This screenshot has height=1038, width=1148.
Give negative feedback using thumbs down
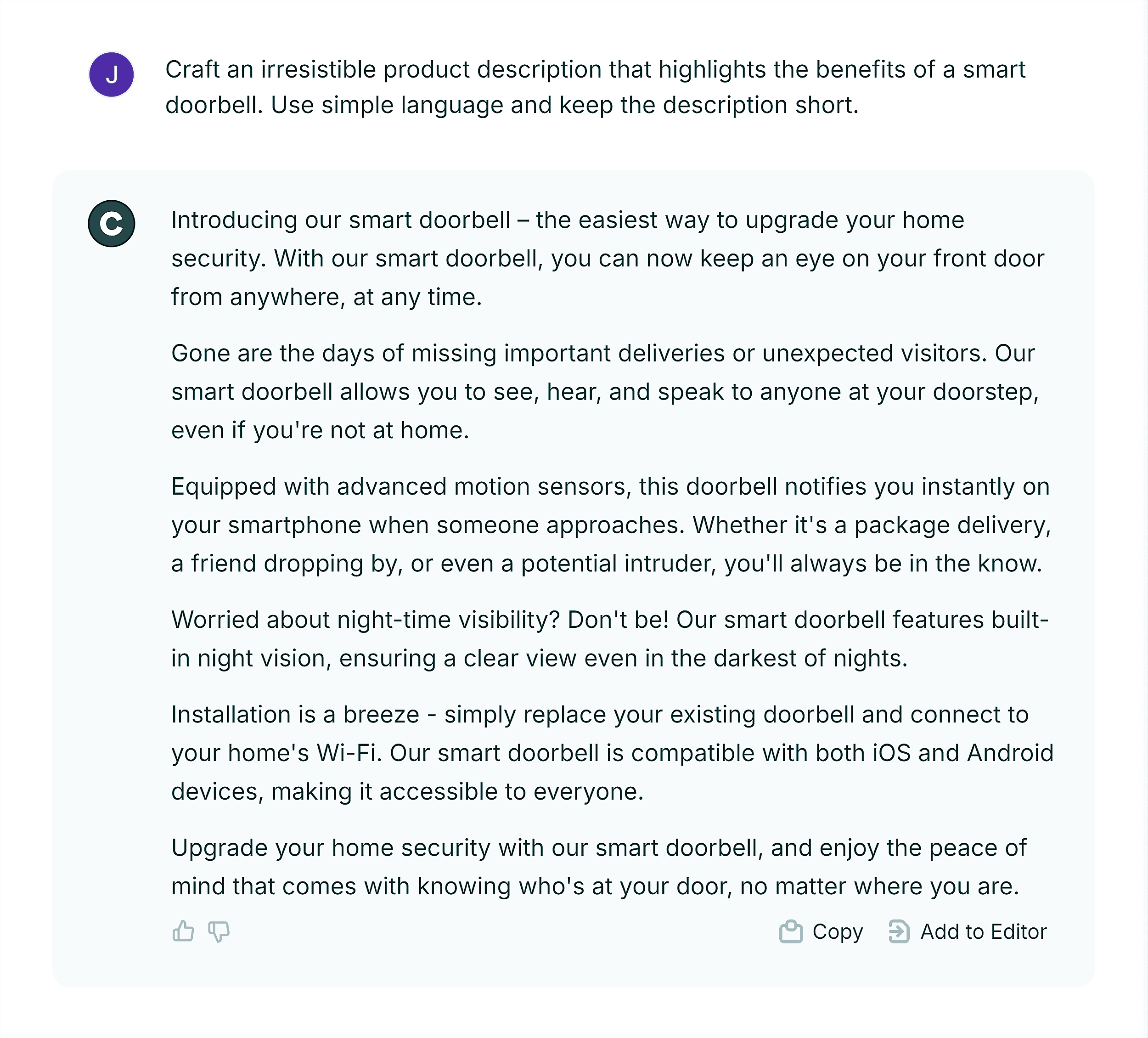pos(219,932)
